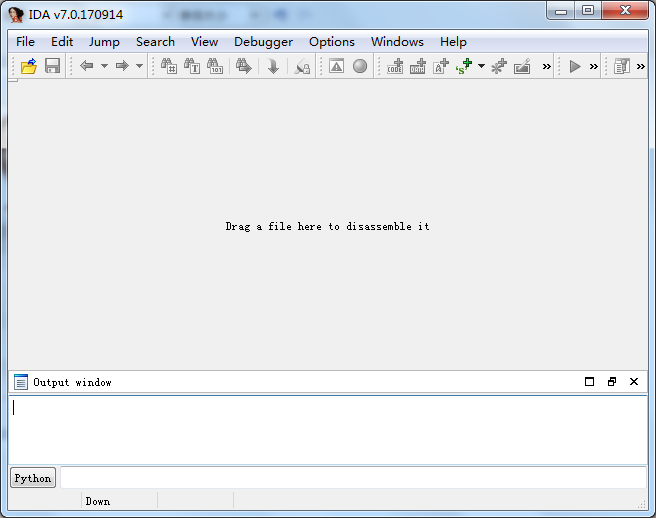Viewport: 656px width, 518px height.
Task: Jump forward with the right arrow
Action: pos(122,66)
